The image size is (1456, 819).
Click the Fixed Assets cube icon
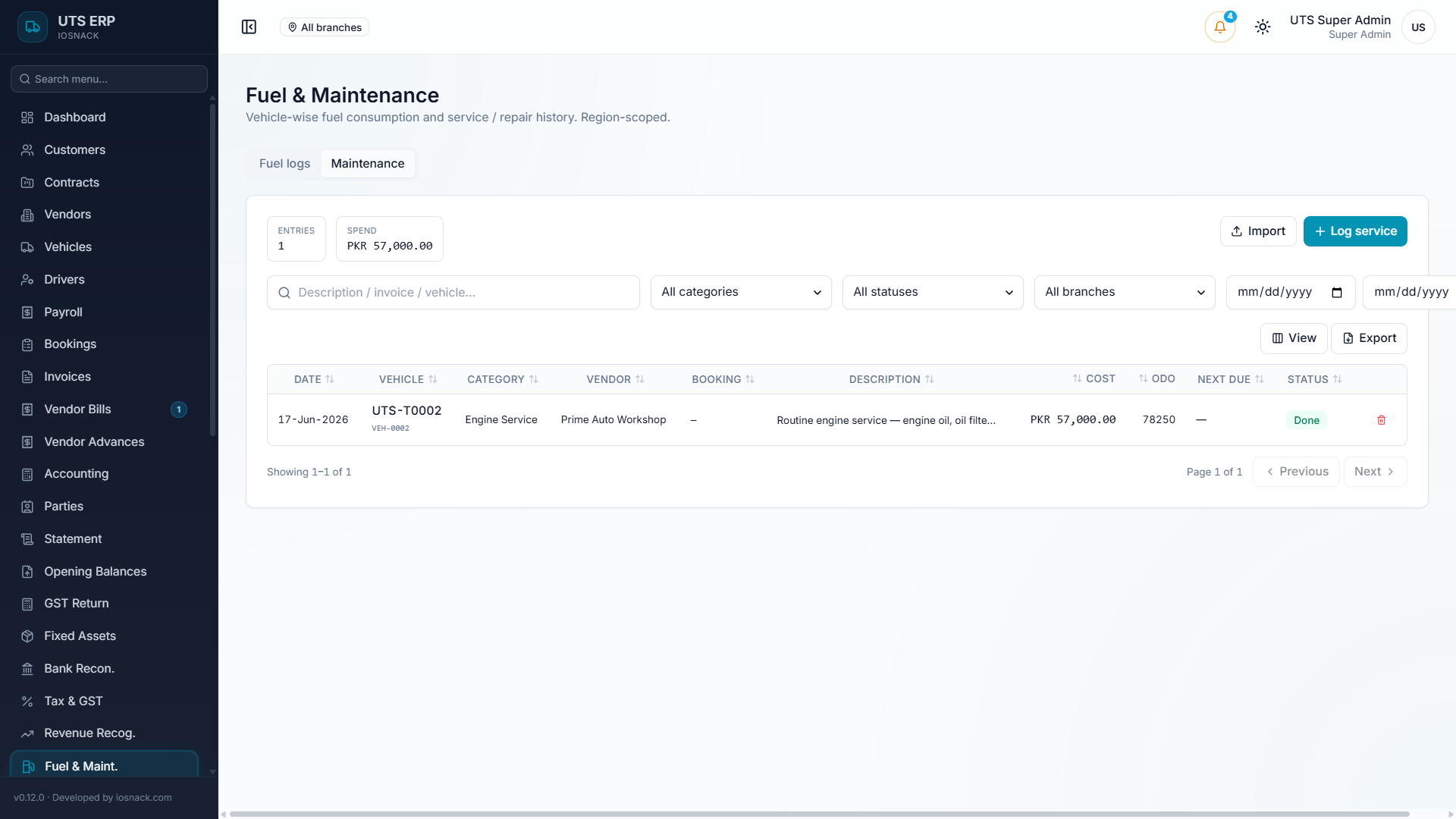(x=27, y=636)
